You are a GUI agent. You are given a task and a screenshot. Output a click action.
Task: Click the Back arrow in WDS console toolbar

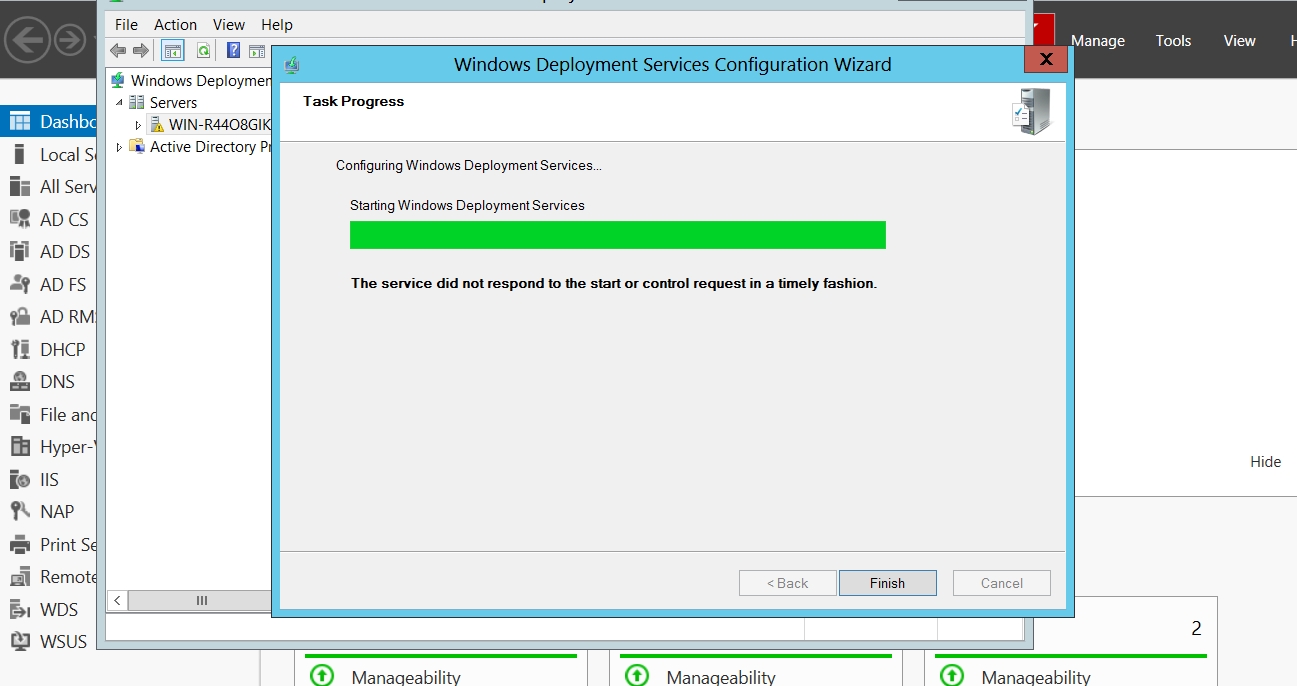click(x=118, y=50)
